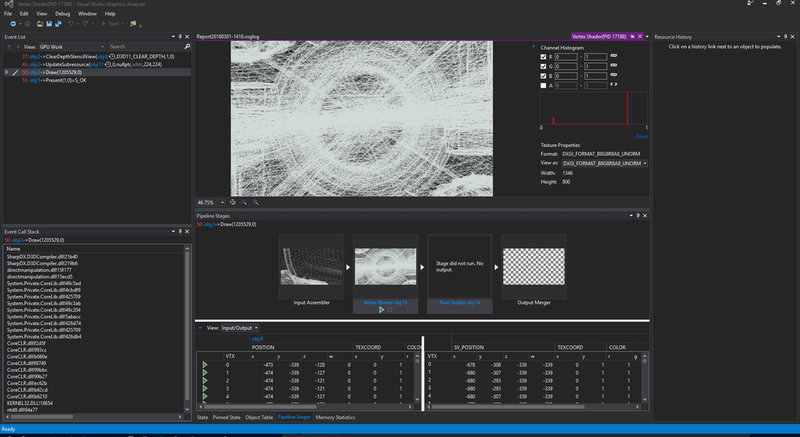Open the Debug menu
Viewport: 800px width, 437px height.
tap(62, 14)
